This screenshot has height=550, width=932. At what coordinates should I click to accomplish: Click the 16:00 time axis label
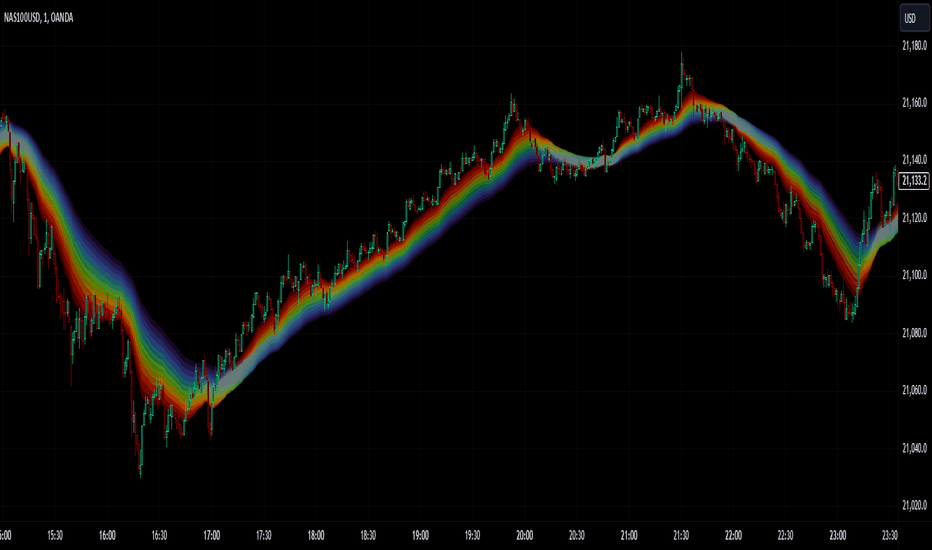point(107,536)
